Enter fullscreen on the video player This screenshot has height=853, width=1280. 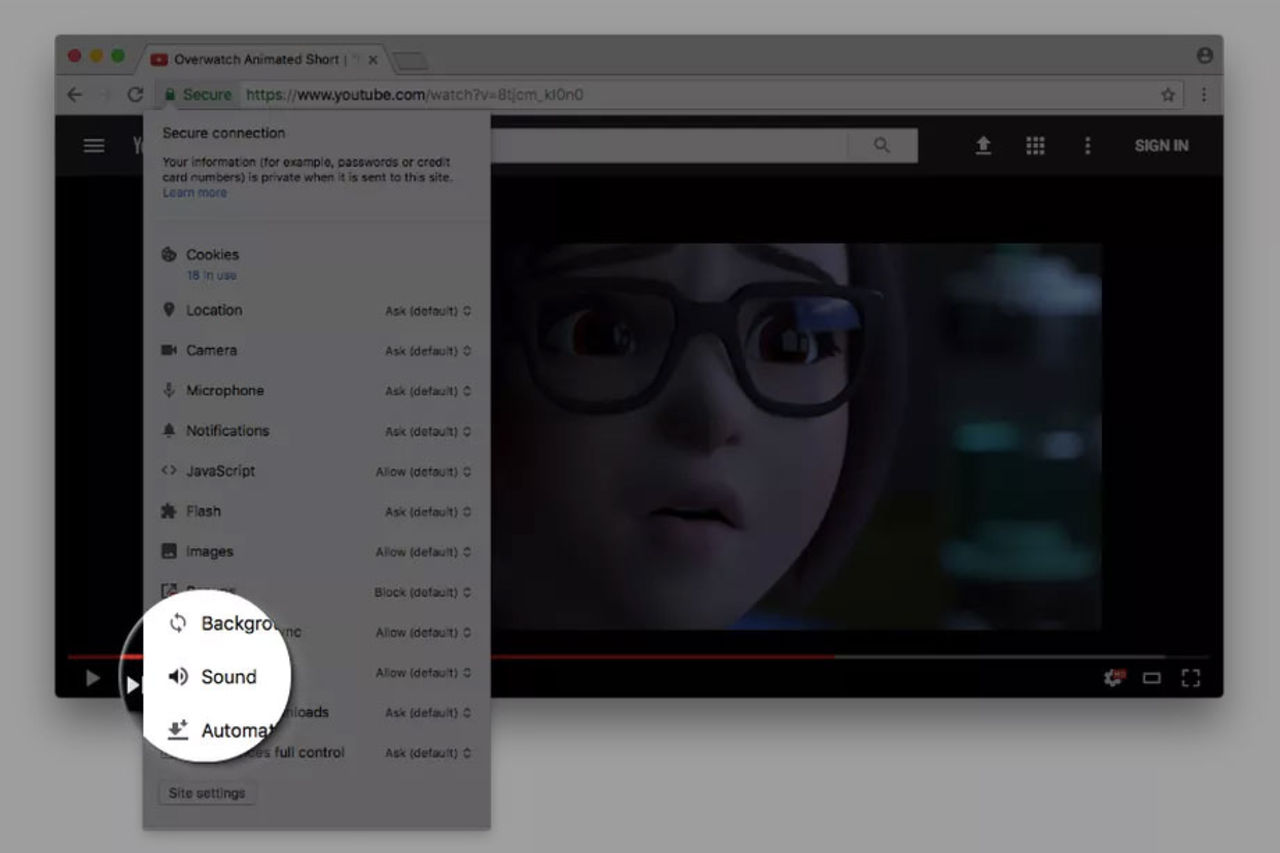pyautogui.click(x=1191, y=678)
